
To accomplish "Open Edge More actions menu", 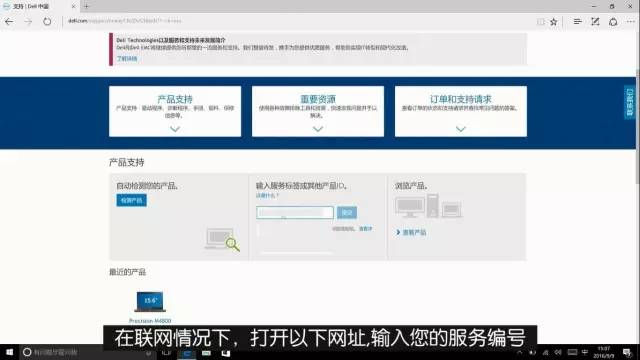I will 631,22.
